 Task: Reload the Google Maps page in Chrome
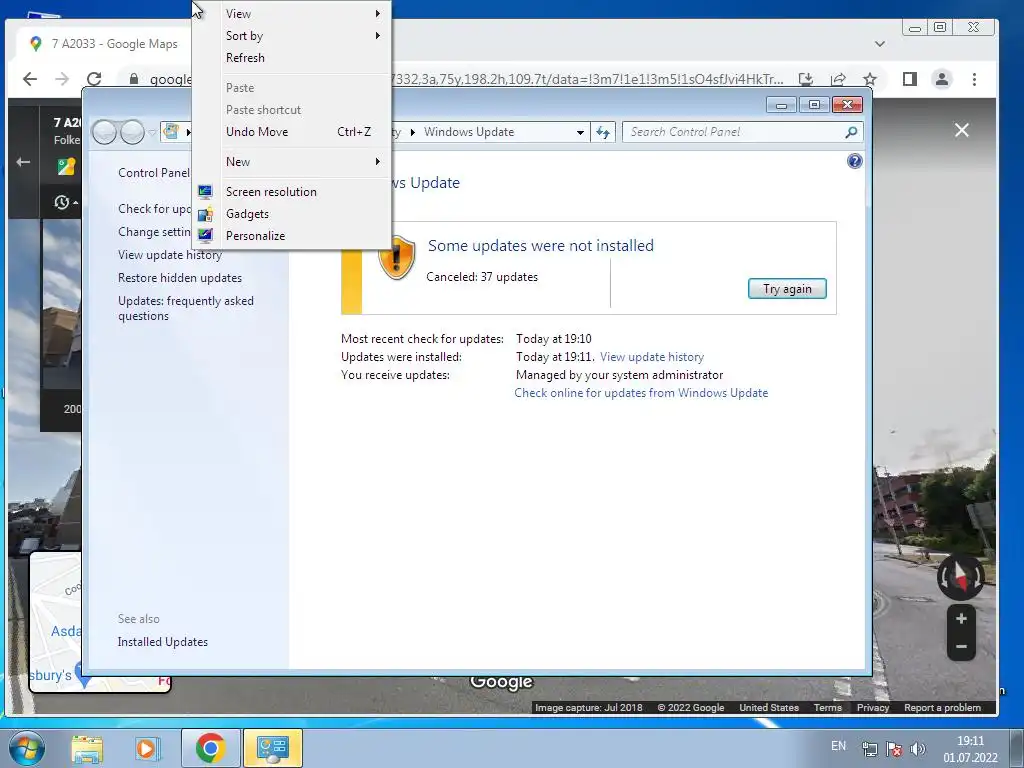94,79
